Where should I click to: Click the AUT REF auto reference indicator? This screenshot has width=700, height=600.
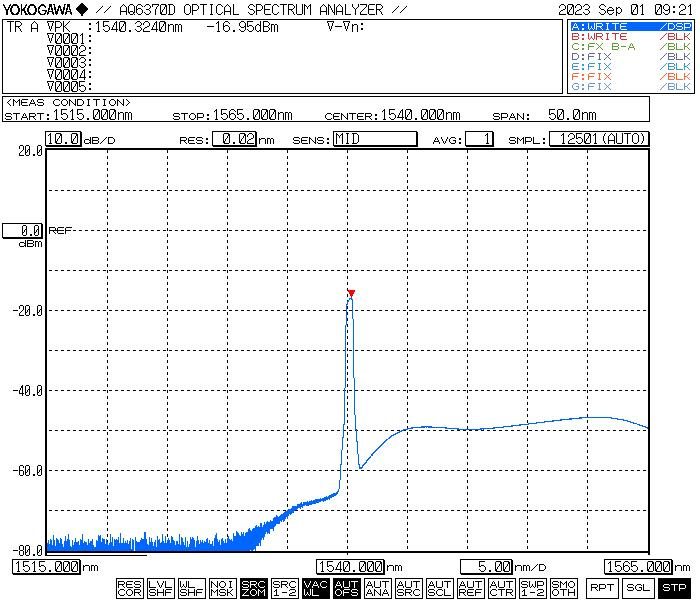coord(470,588)
